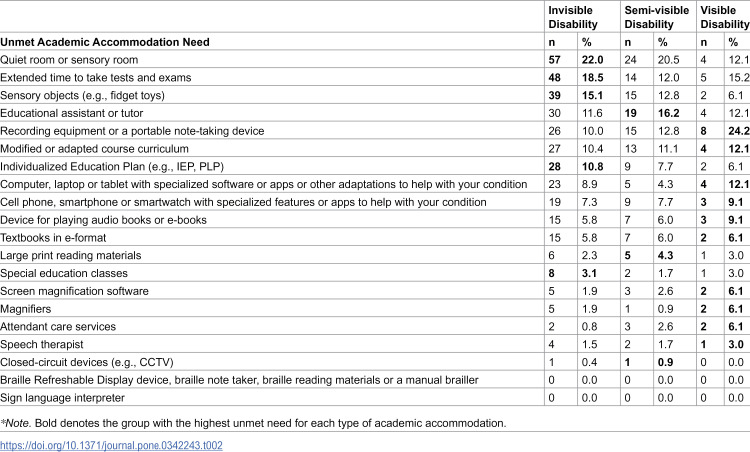Click the Sign language interpreter row label
This screenshot has height=452, width=750.
pyautogui.click(x=62, y=398)
